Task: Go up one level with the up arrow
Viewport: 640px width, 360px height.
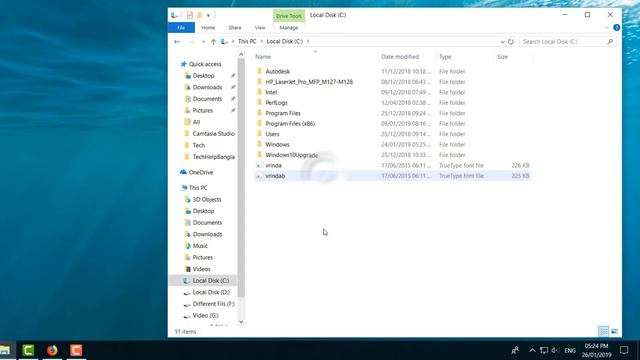Action: [213, 42]
